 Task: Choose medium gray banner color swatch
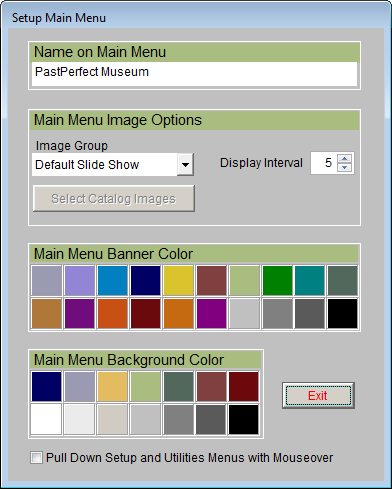click(x=277, y=314)
